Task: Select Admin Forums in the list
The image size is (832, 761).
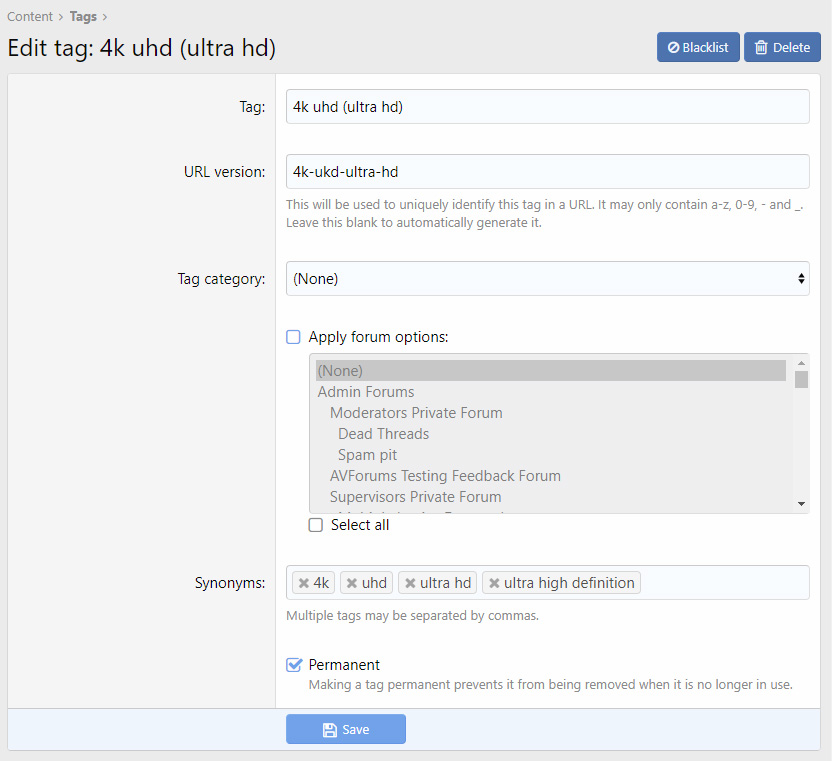Action: point(366,392)
